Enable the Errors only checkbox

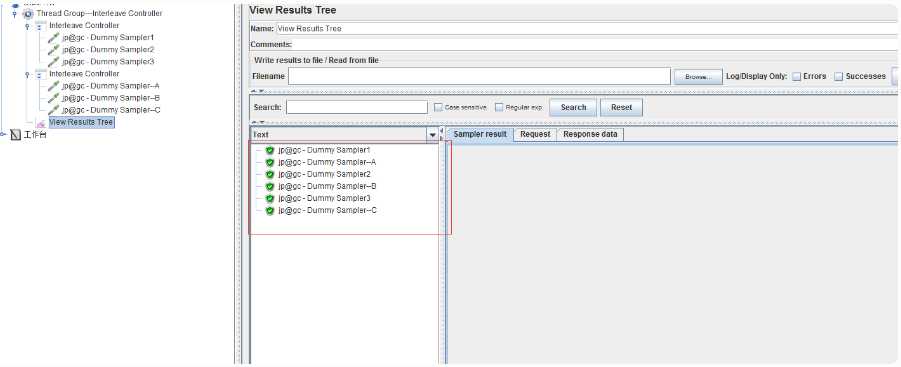point(796,76)
